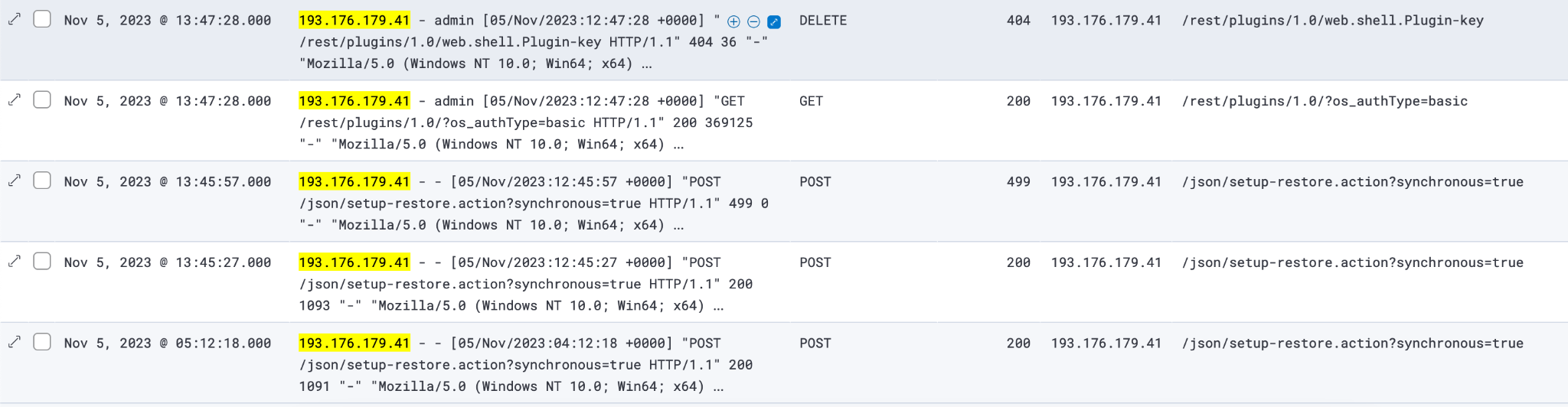Screen dimensions: 1568x407
Task: Click the DELETE method cell
Action: 822,21
